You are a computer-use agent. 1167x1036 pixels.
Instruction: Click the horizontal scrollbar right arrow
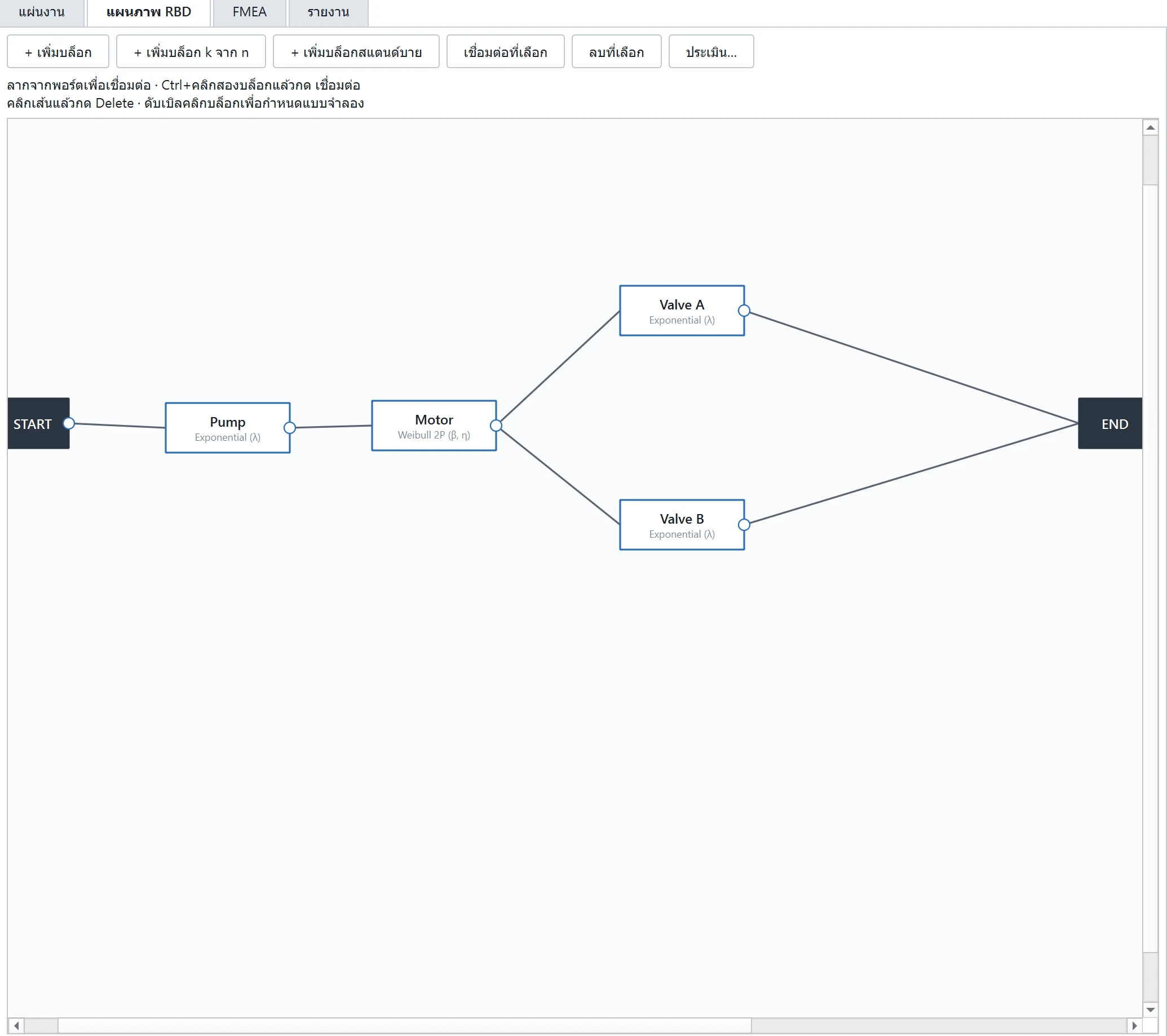(1134, 1026)
